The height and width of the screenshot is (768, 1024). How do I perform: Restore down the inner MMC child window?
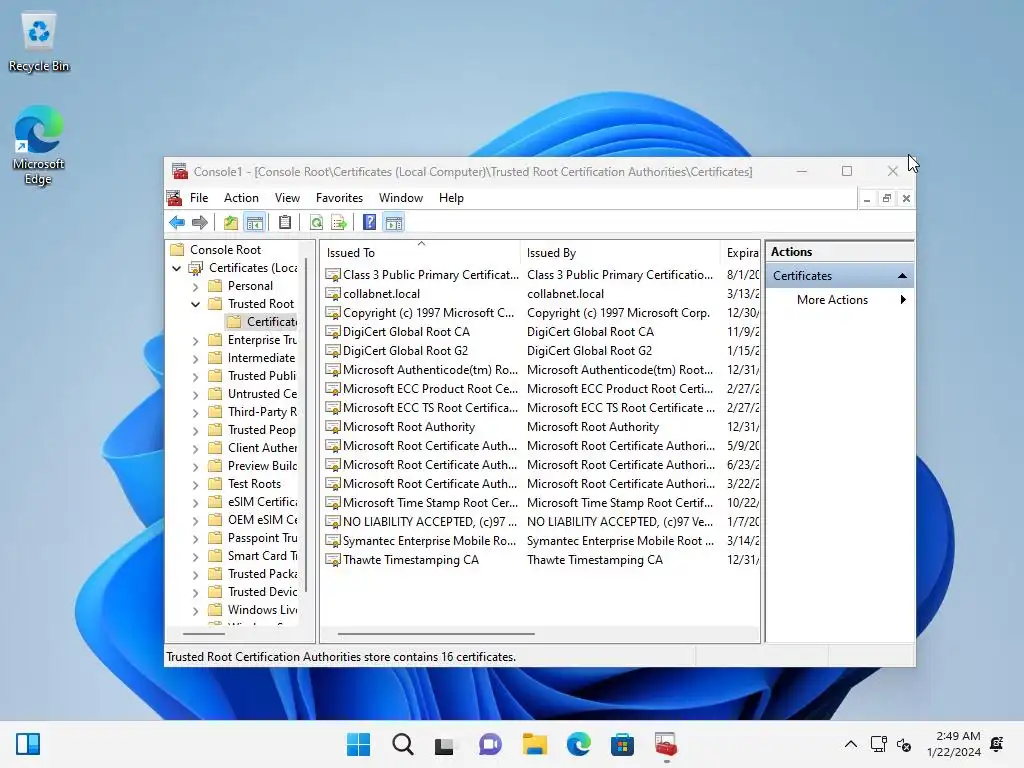click(886, 199)
